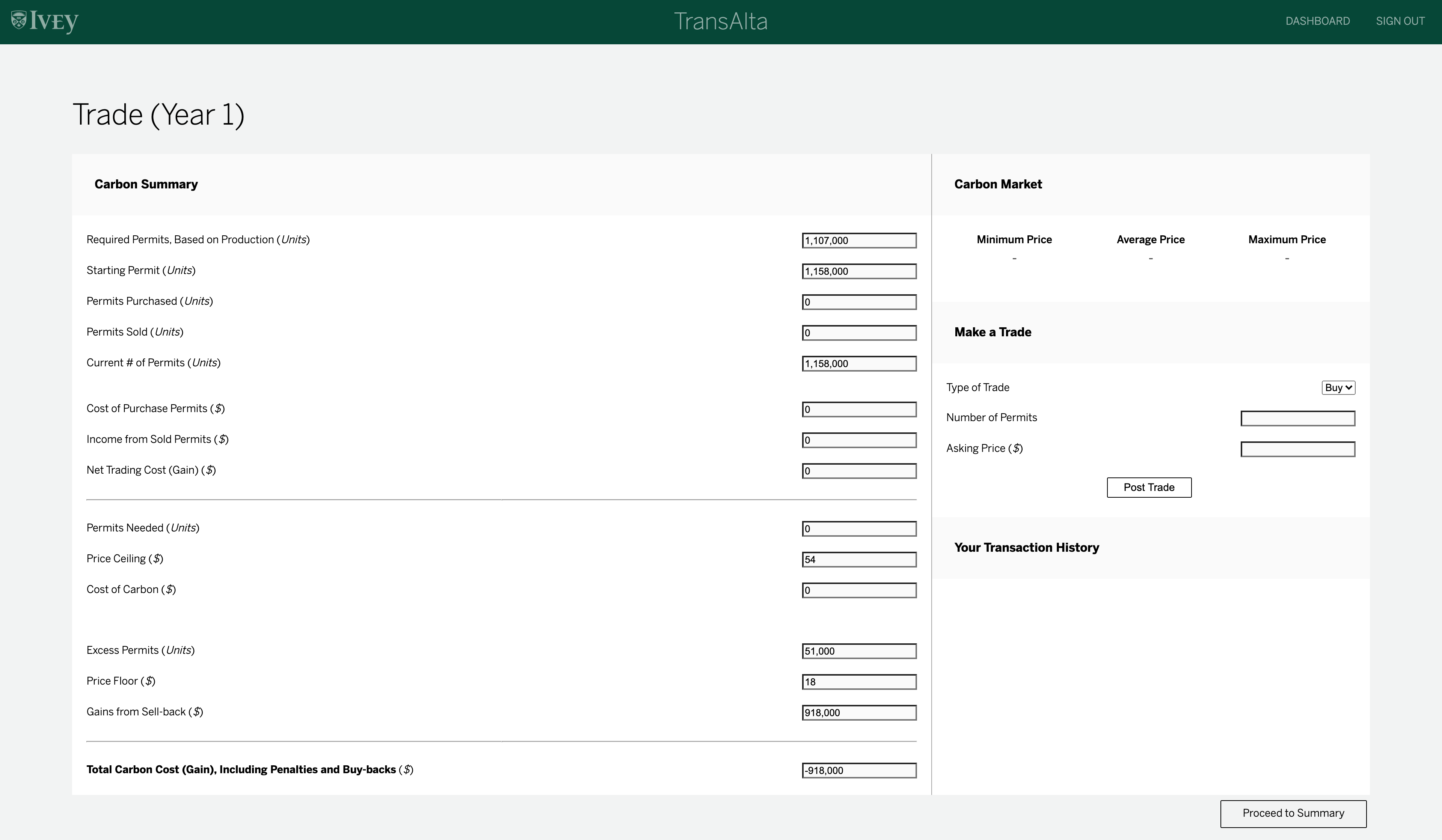Click the Ivey logo in header
Screen dimensions: 1442x840
tap(45, 21)
